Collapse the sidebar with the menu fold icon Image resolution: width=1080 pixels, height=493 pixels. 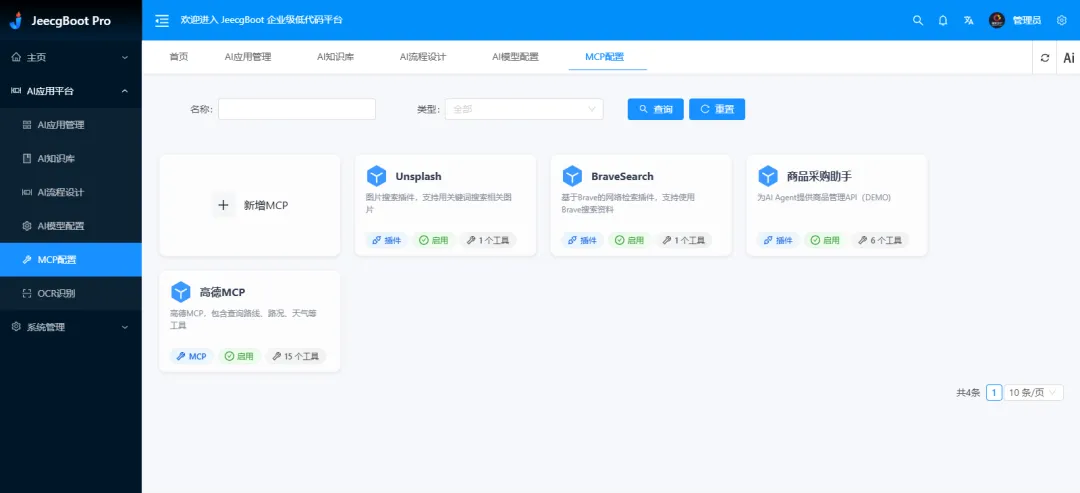coord(162,21)
